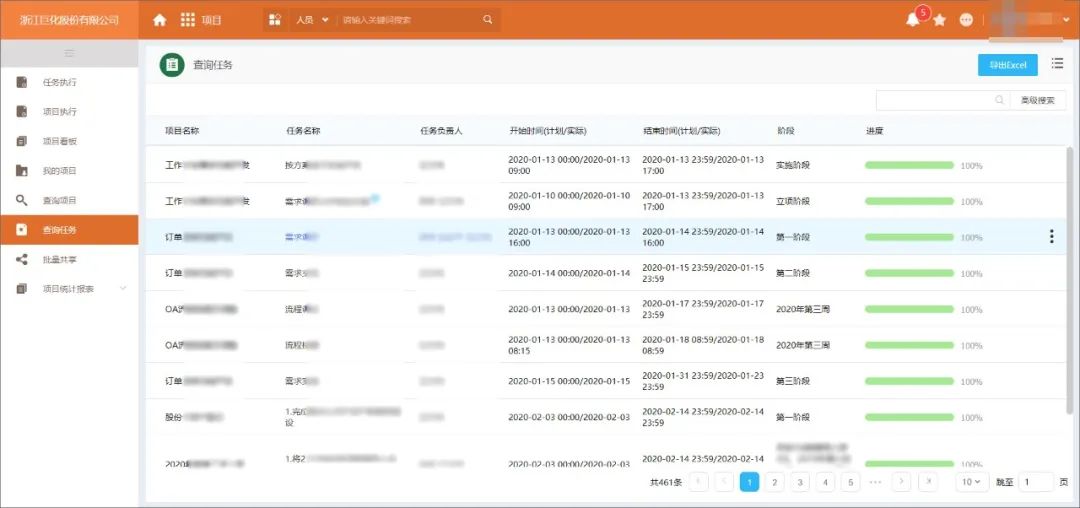Click the jump-to-page input field

(1035, 482)
